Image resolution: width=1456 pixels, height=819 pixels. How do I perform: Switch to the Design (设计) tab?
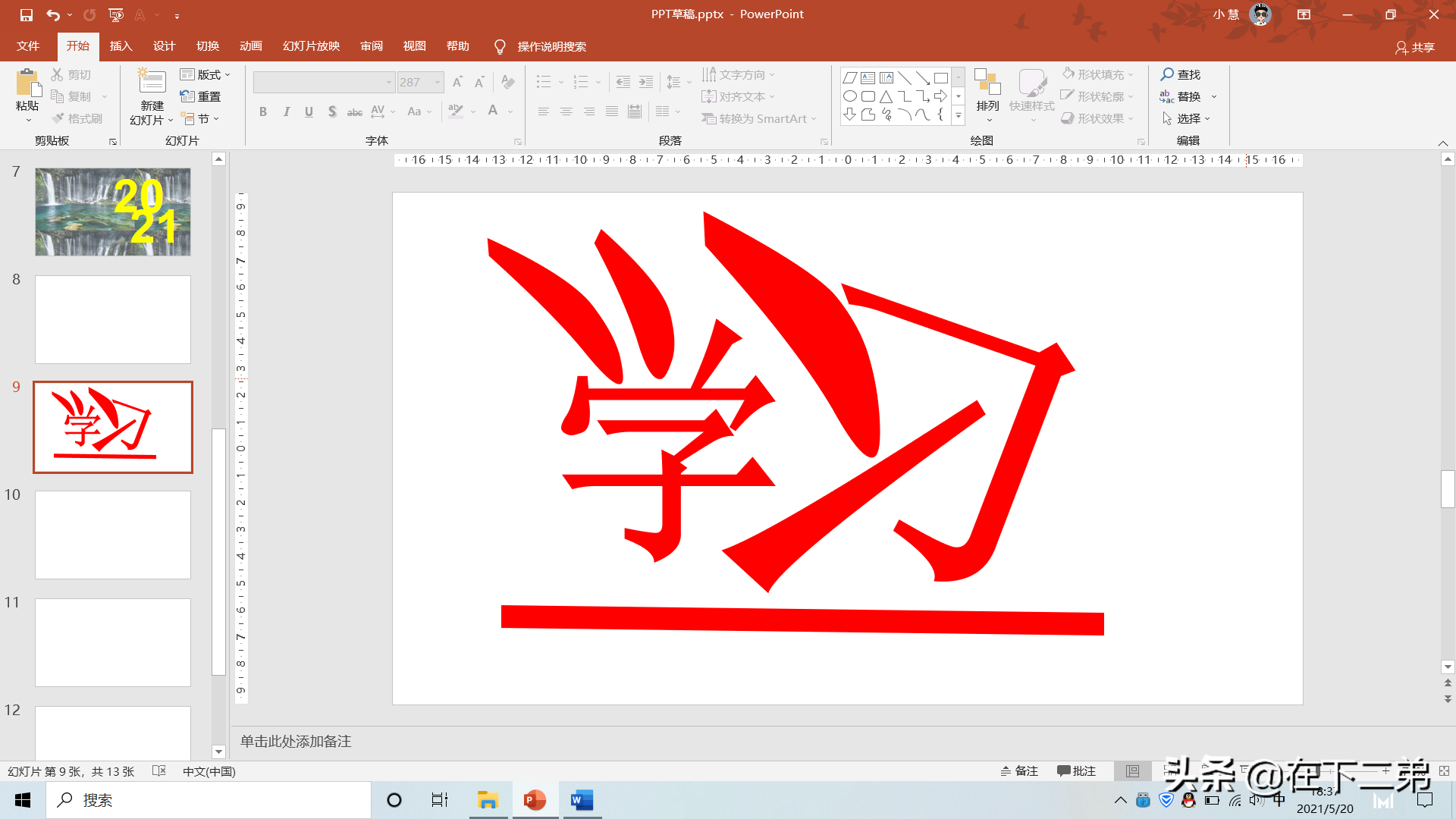(165, 46)
